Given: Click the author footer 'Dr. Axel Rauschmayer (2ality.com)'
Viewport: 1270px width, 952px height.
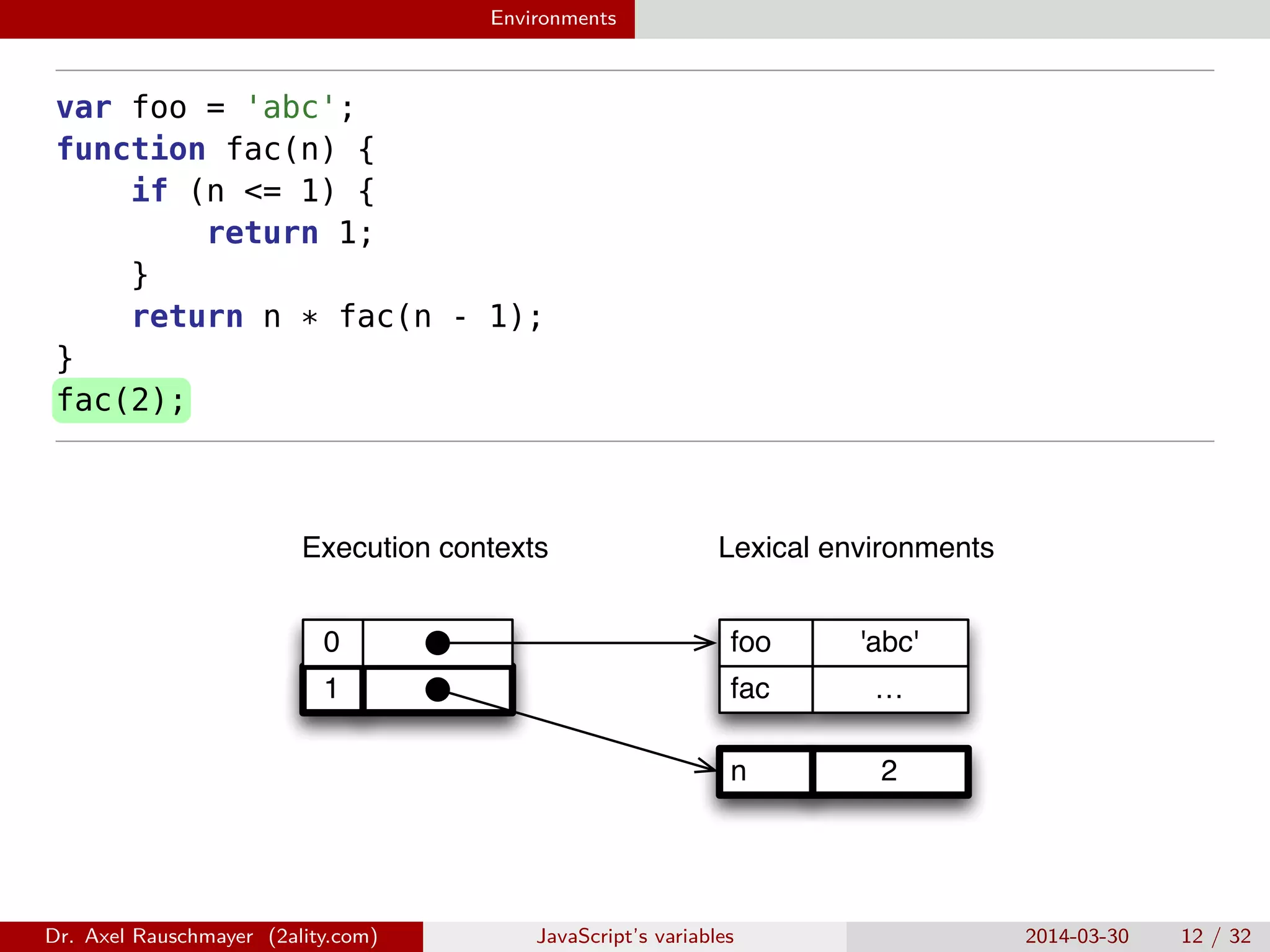Looking at the screenshot, I should click(211, 936).
